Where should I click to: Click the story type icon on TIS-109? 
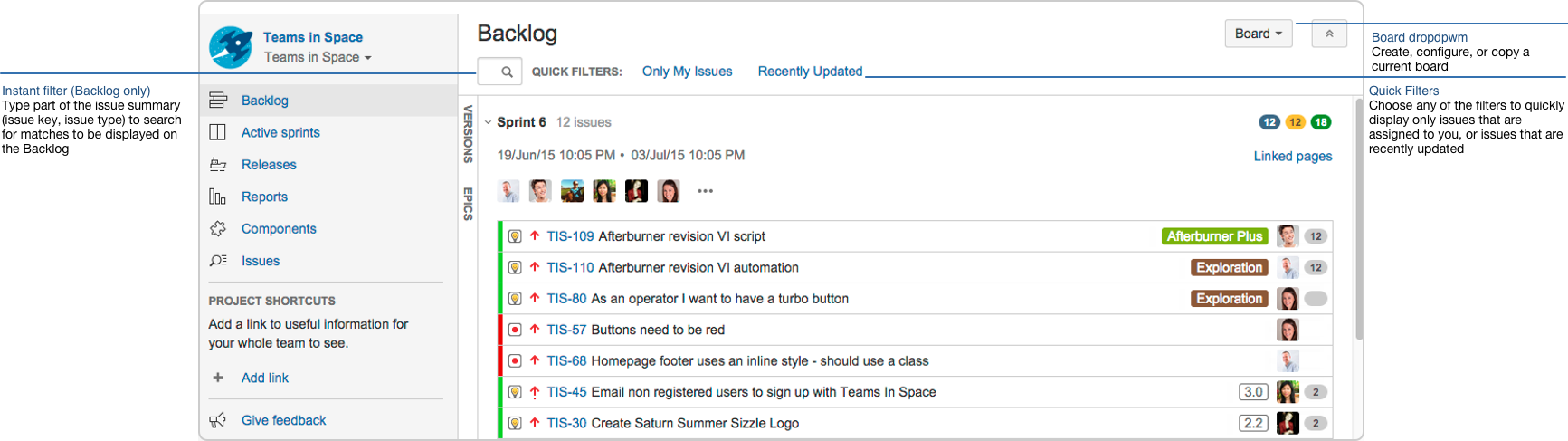[515, 236]
